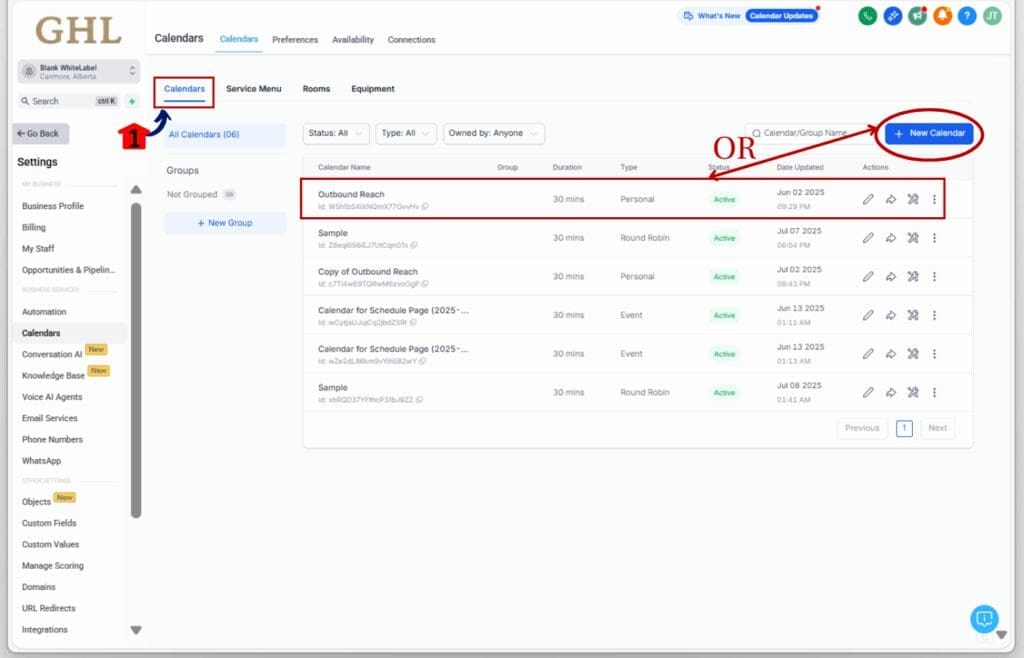Viewport: 1024px width, 658px height.
Task: Open the three-dot menu for Outbound Reach
Action: pyautogui.click(x=935, y=199)
